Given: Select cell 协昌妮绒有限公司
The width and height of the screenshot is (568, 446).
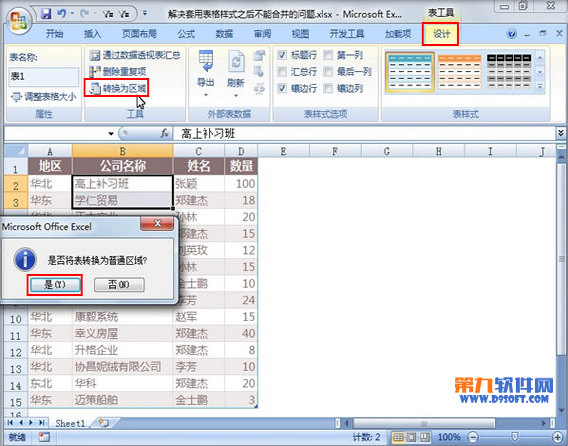Looking at the screenshot, I should pyautogui.click(x=122, y=367).
